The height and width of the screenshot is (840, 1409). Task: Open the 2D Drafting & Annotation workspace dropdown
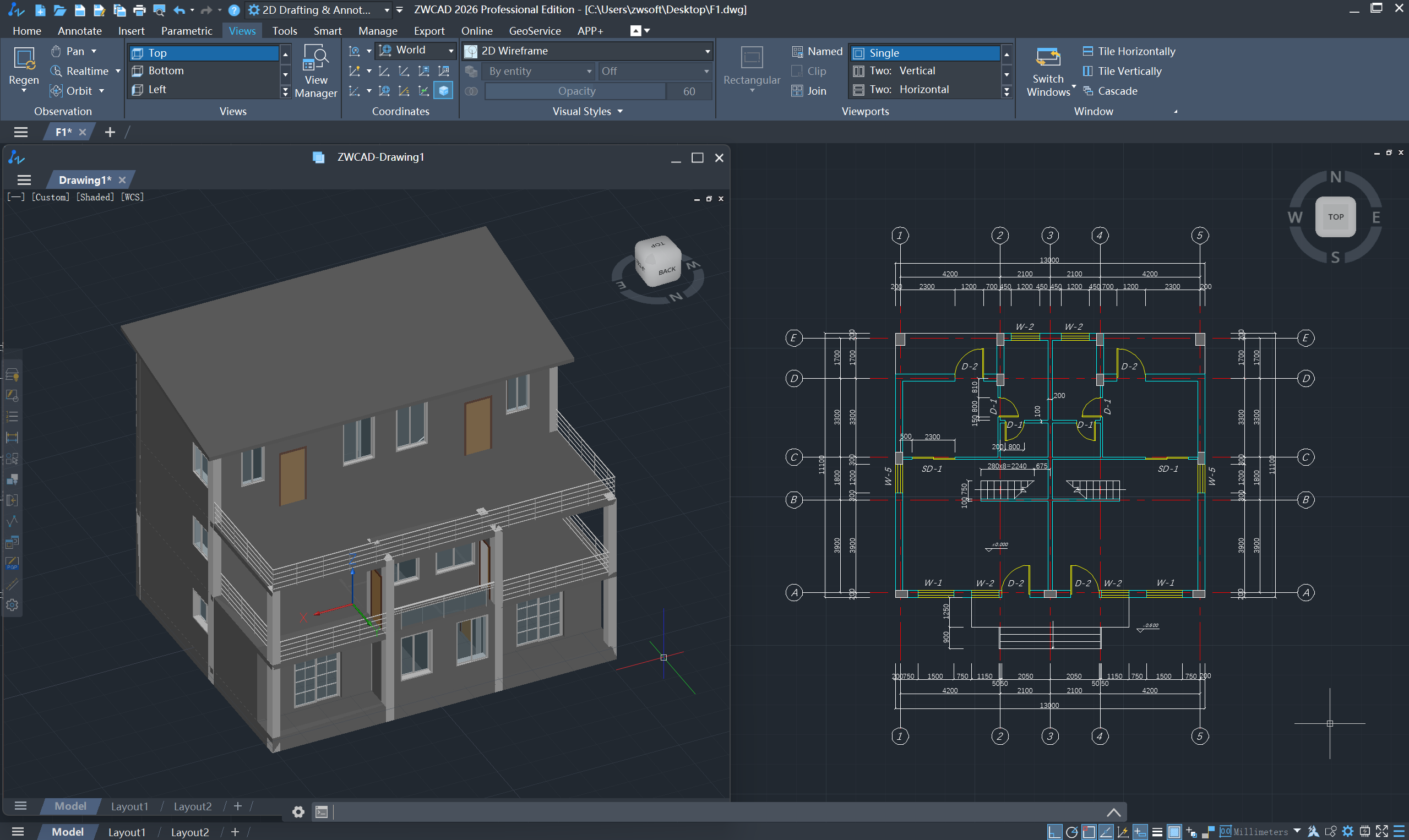320,9
